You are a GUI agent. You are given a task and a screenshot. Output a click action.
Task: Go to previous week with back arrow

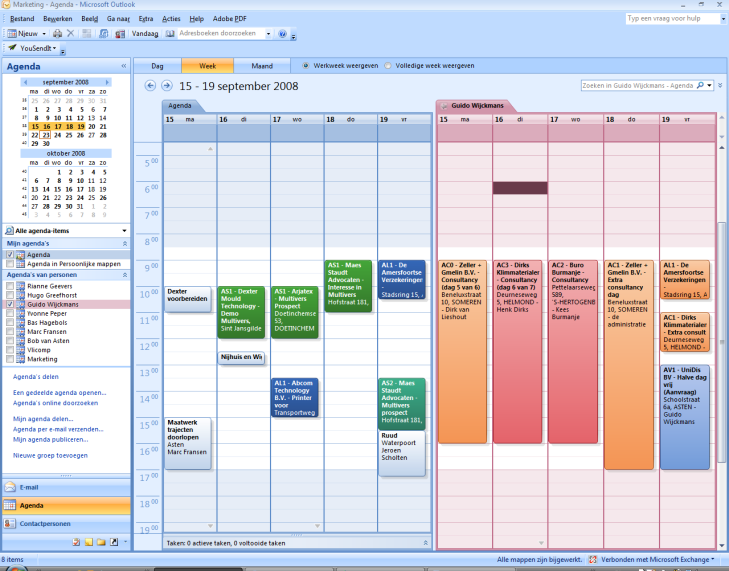[x=150, y=86]
